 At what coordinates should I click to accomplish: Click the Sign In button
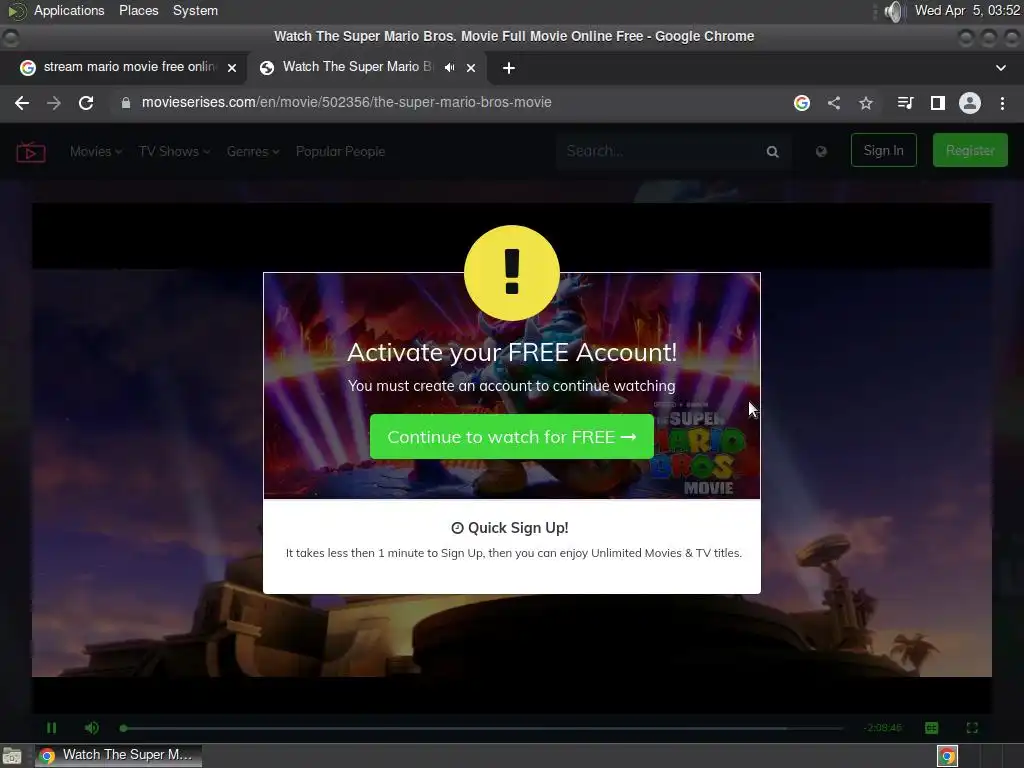884,150
